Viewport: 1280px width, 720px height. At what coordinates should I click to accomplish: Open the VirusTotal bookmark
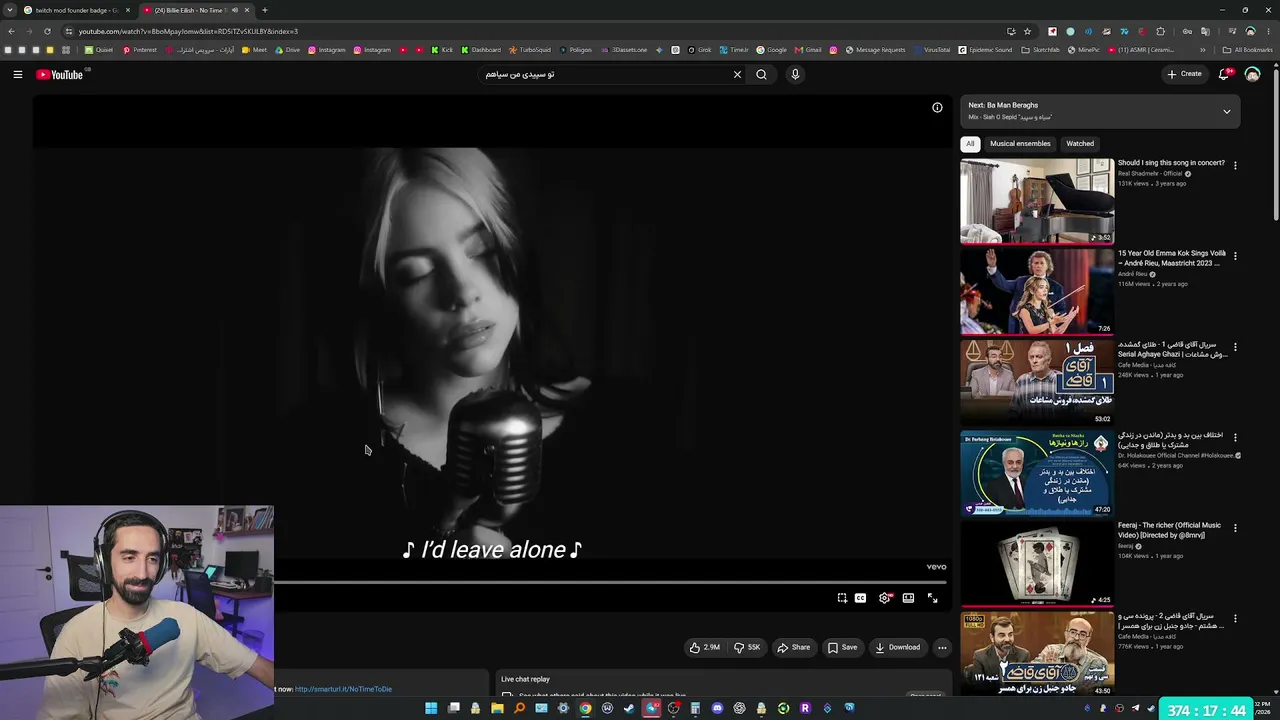pyautogui.click(x=932, y=50)
